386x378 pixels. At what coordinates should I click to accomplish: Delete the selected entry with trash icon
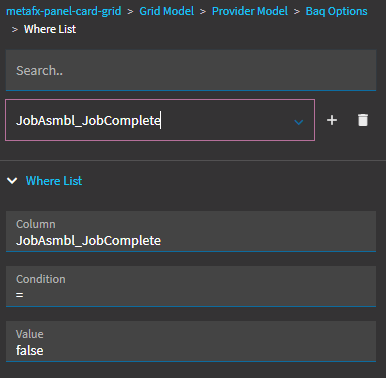coord(363,120)
